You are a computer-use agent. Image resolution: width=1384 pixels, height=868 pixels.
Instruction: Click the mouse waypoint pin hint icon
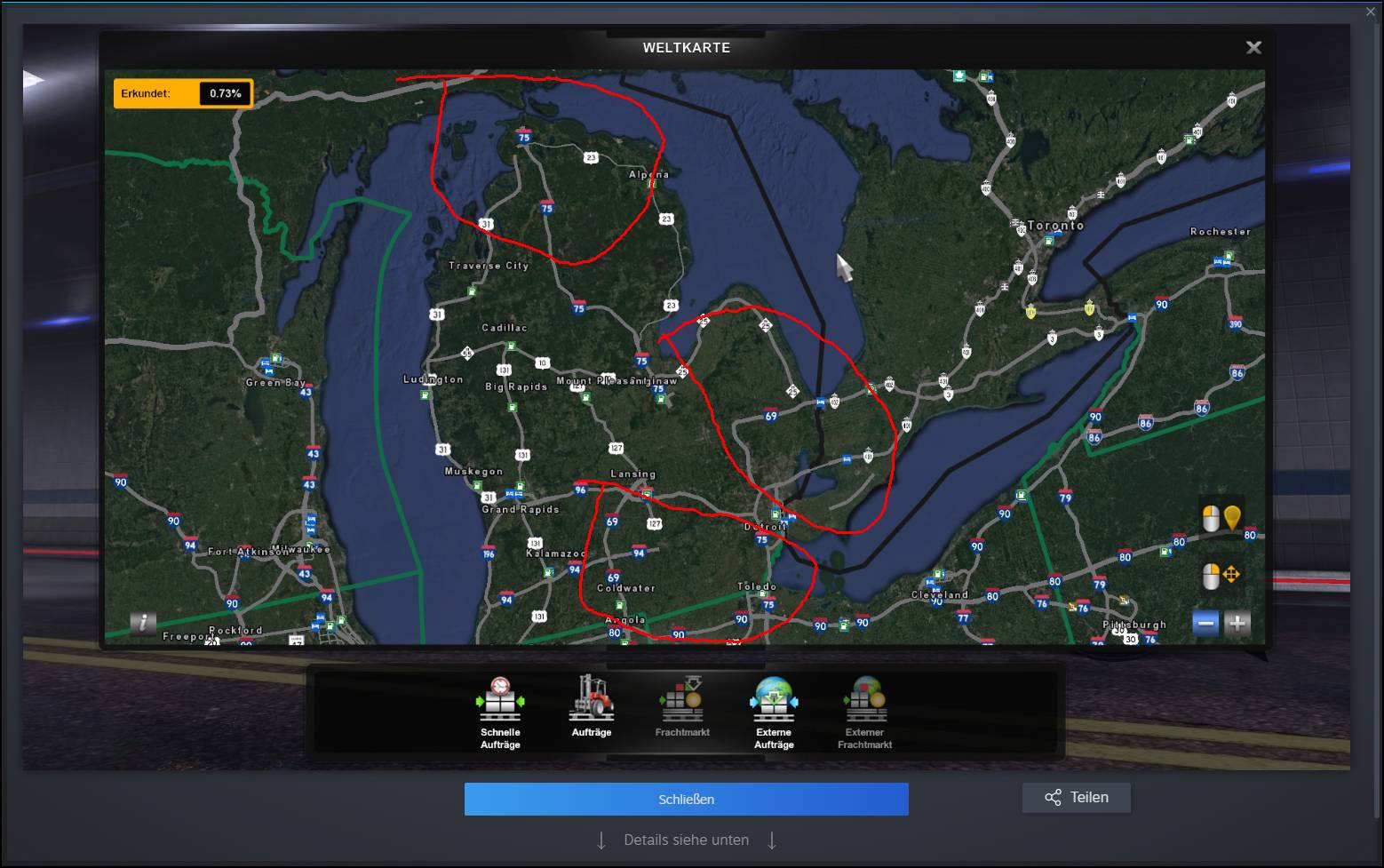click(1221, 518)
